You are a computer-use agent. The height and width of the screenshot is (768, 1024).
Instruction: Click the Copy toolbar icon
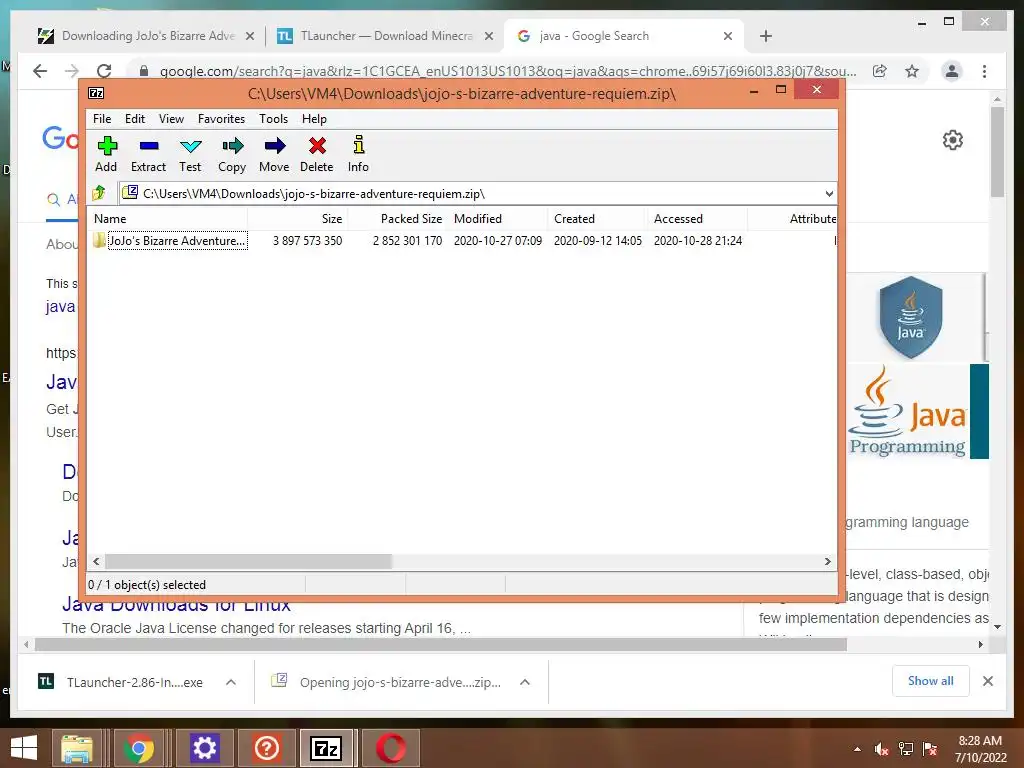coord(232,154)
